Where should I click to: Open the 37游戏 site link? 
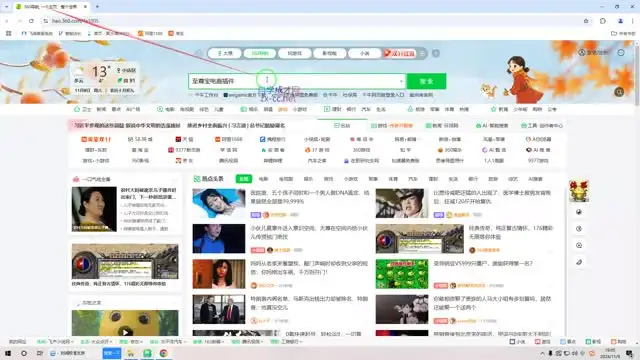pos(317,150)
